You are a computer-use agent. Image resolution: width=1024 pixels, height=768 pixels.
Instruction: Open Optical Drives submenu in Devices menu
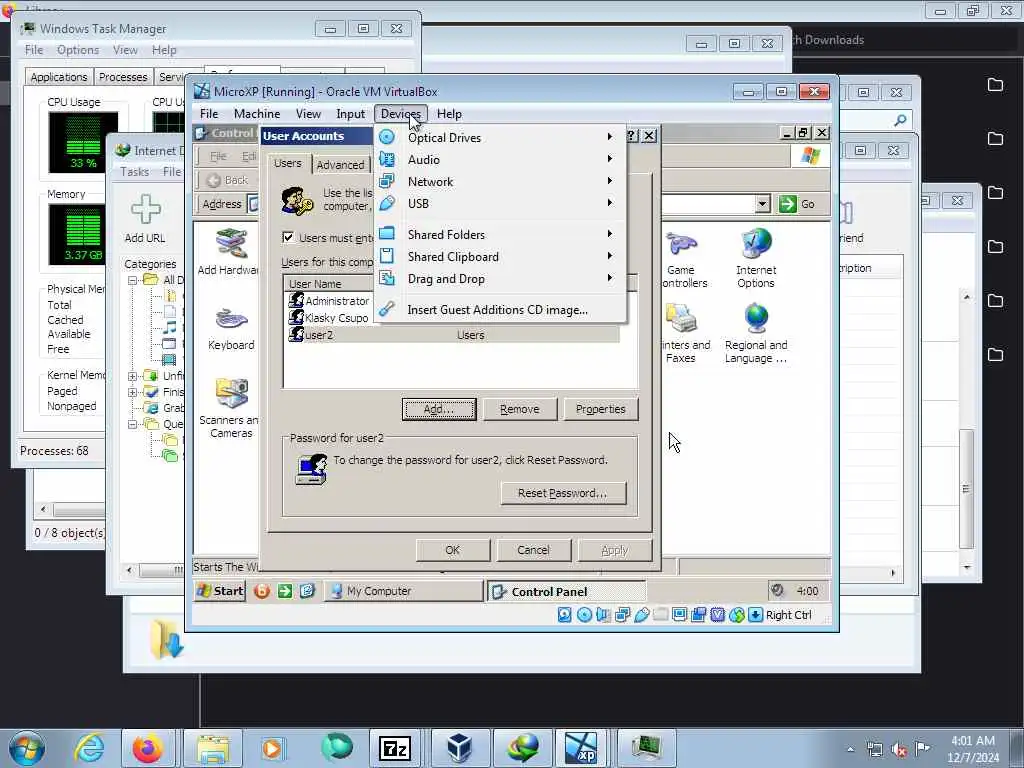500,138
